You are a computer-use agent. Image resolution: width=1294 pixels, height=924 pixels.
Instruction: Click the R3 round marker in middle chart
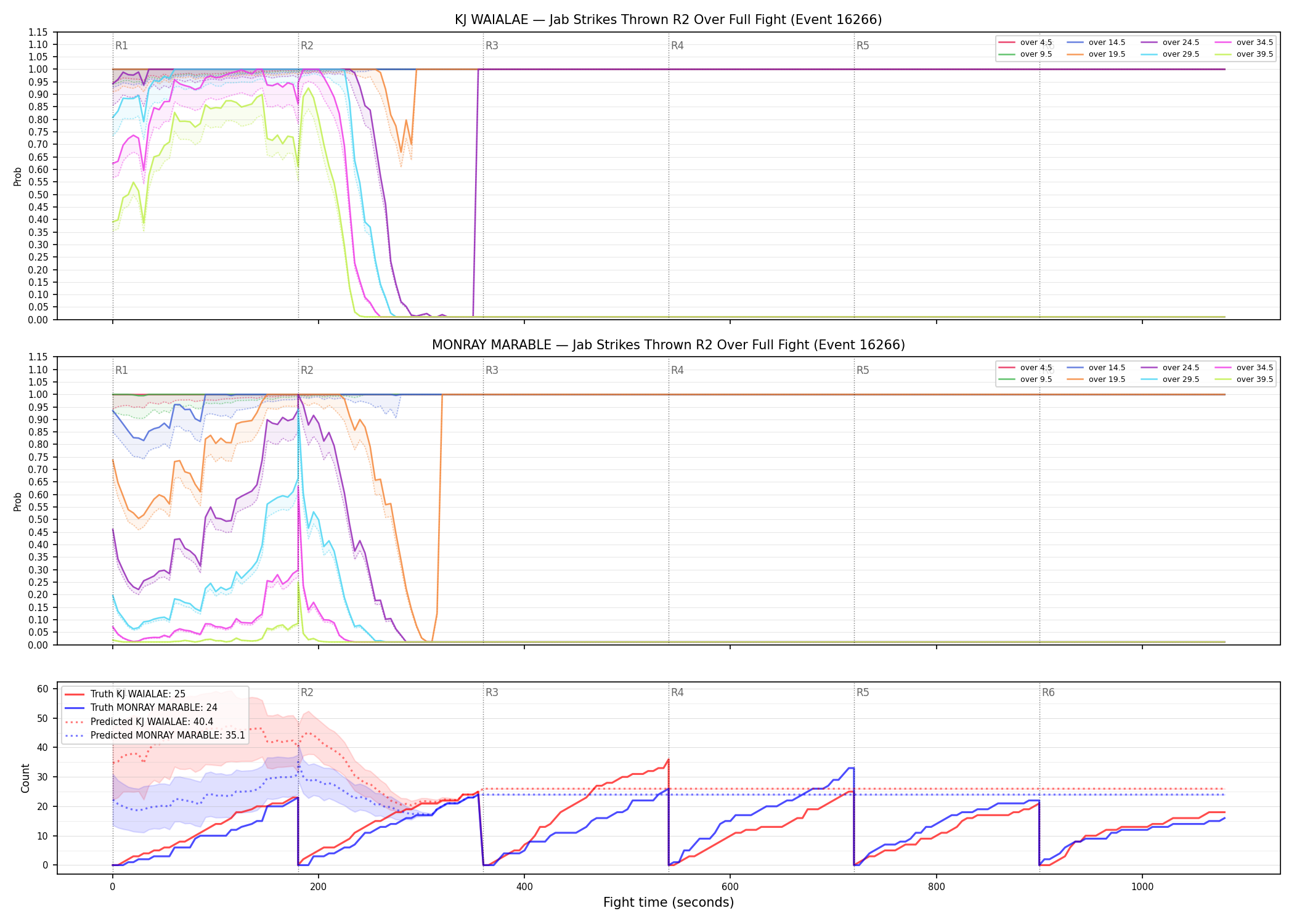coord(492,370)
